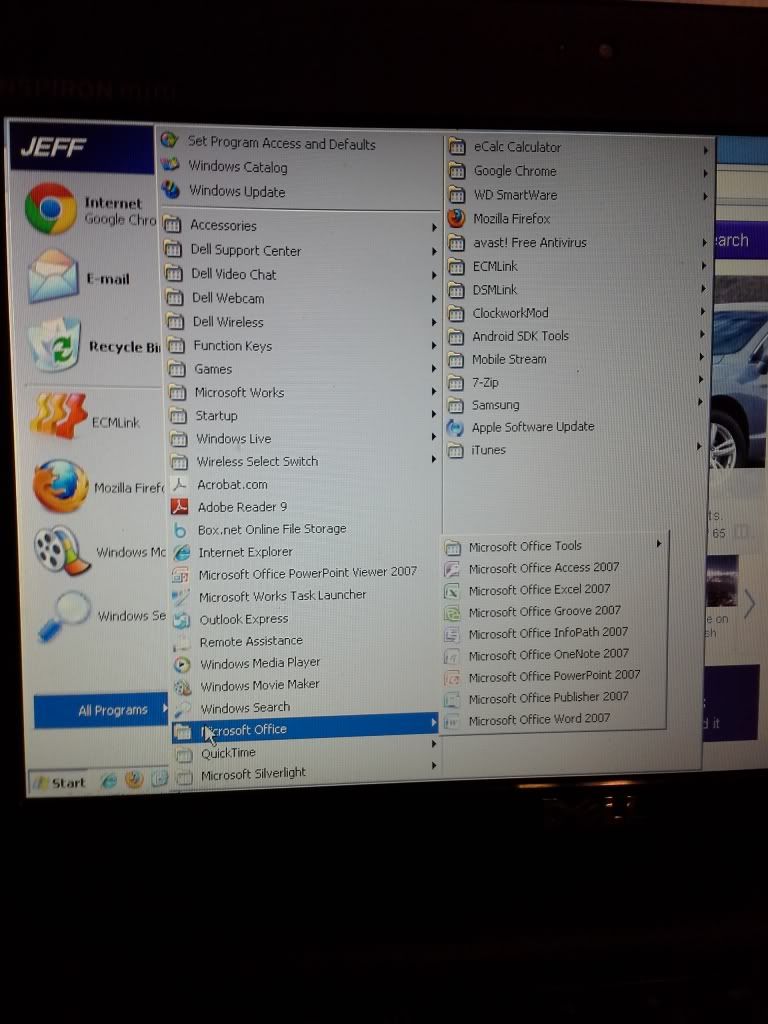Screen dimensions: 768x1024
Task: Click the Windows Catalog icon
Action: click(x=170, y=165)
